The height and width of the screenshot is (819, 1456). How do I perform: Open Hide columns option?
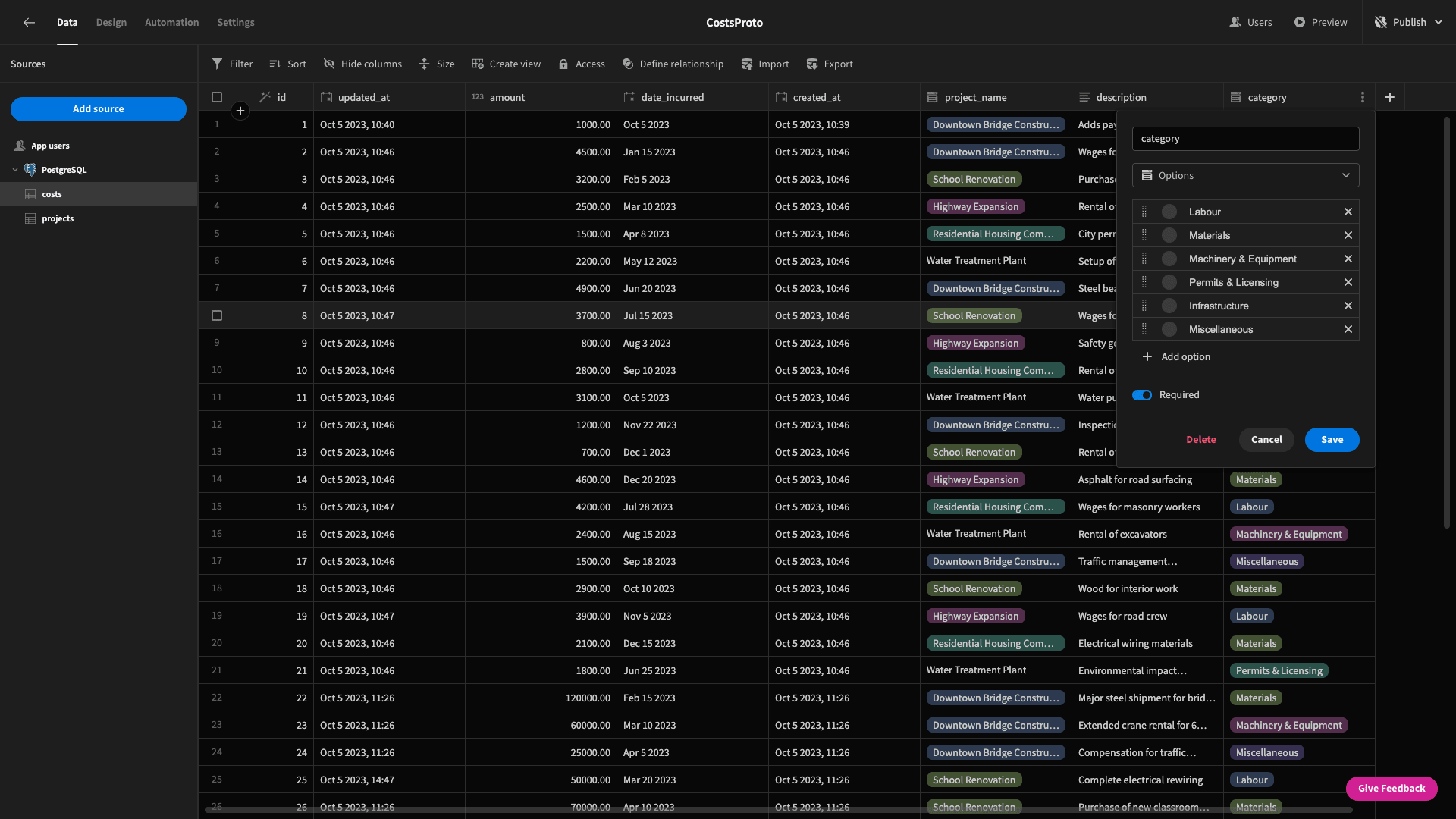[x=362, y=64]
